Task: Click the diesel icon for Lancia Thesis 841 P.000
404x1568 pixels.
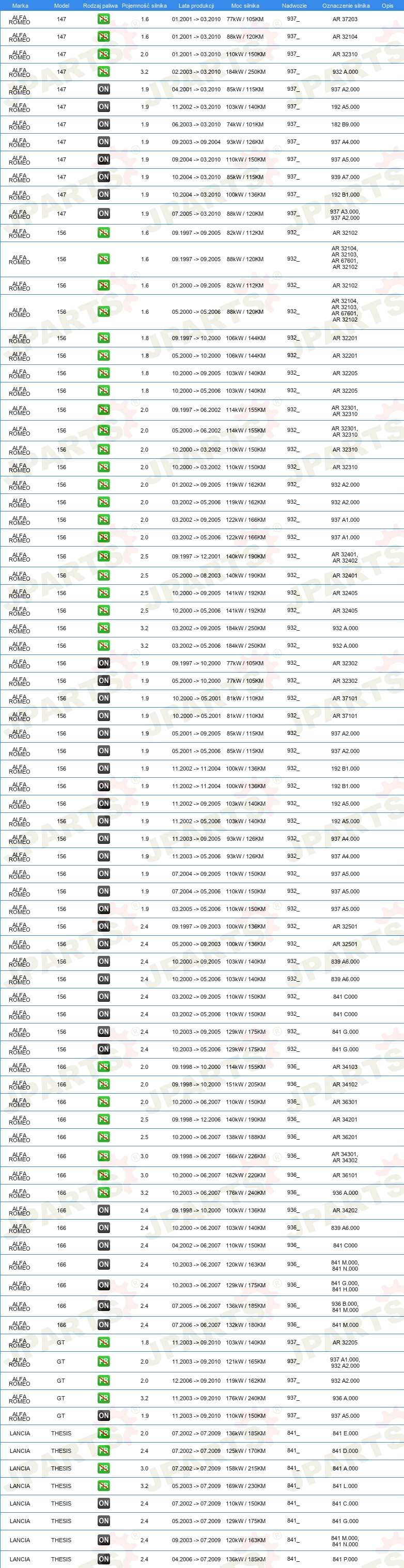Action: (x=104, y=1559)
